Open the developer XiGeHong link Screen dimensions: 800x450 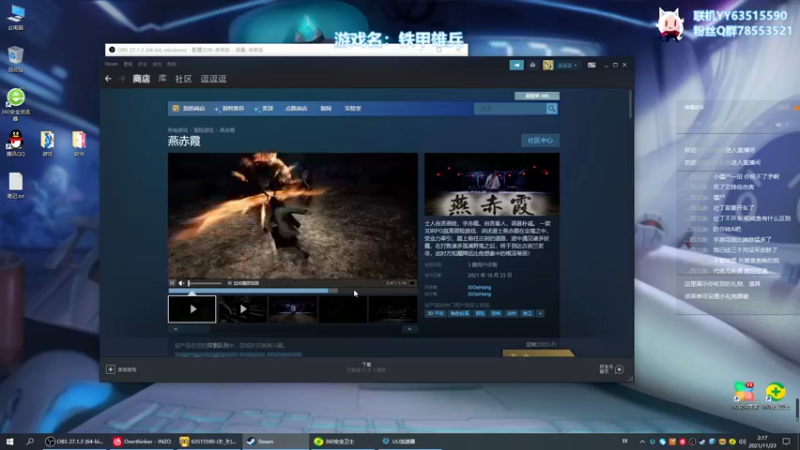pyautogui.click(x=479, y=287)
